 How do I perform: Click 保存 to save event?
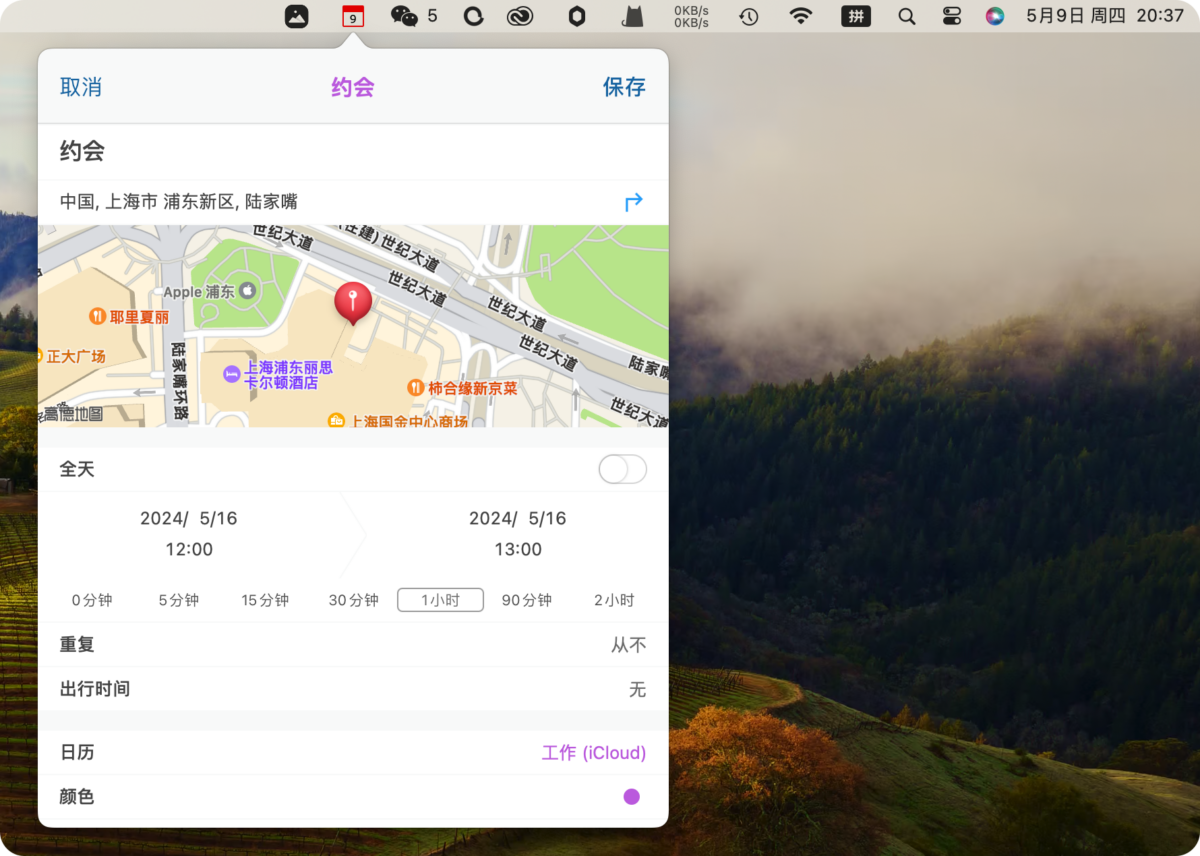[x=624, y=87]
